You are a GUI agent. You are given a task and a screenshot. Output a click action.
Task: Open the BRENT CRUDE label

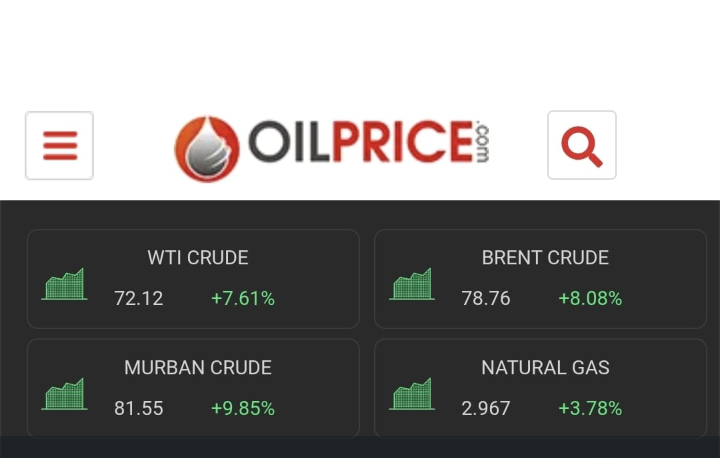(545, 258)
